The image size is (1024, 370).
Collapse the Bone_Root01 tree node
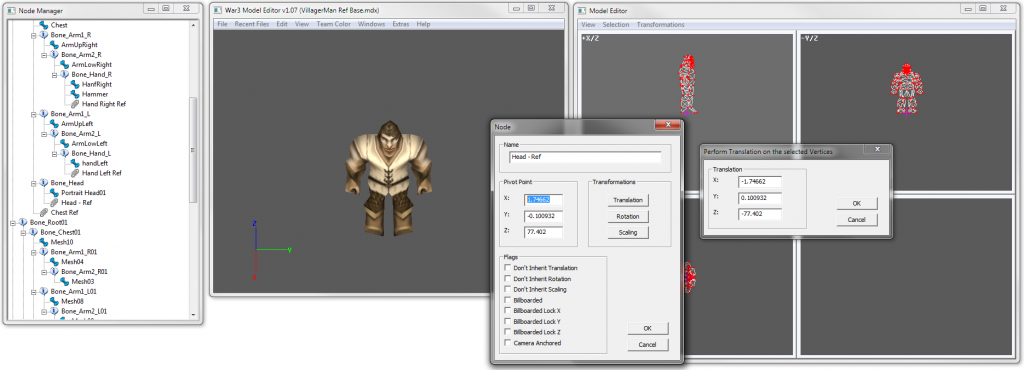pos(12,223)
